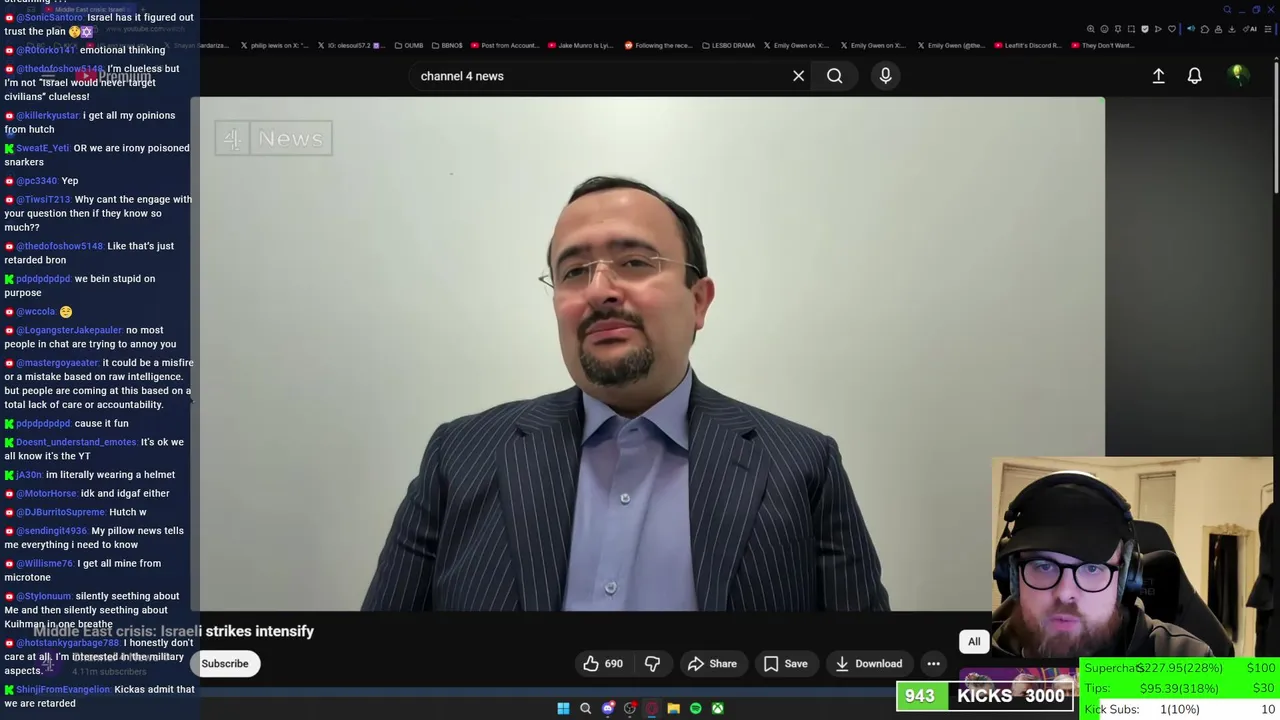The image size is (1280, 720).
Task: Click username @wccola in chat
Action: pos(35,311)
